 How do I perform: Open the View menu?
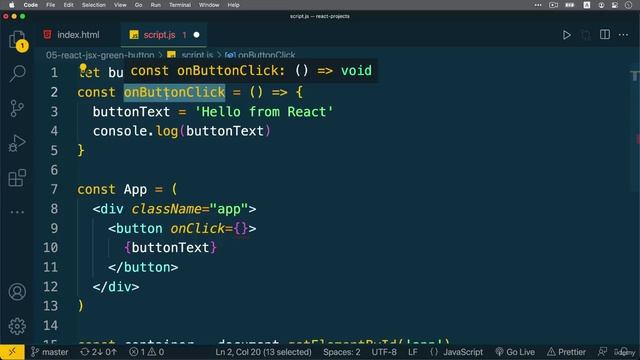click(x=120, y=5)
